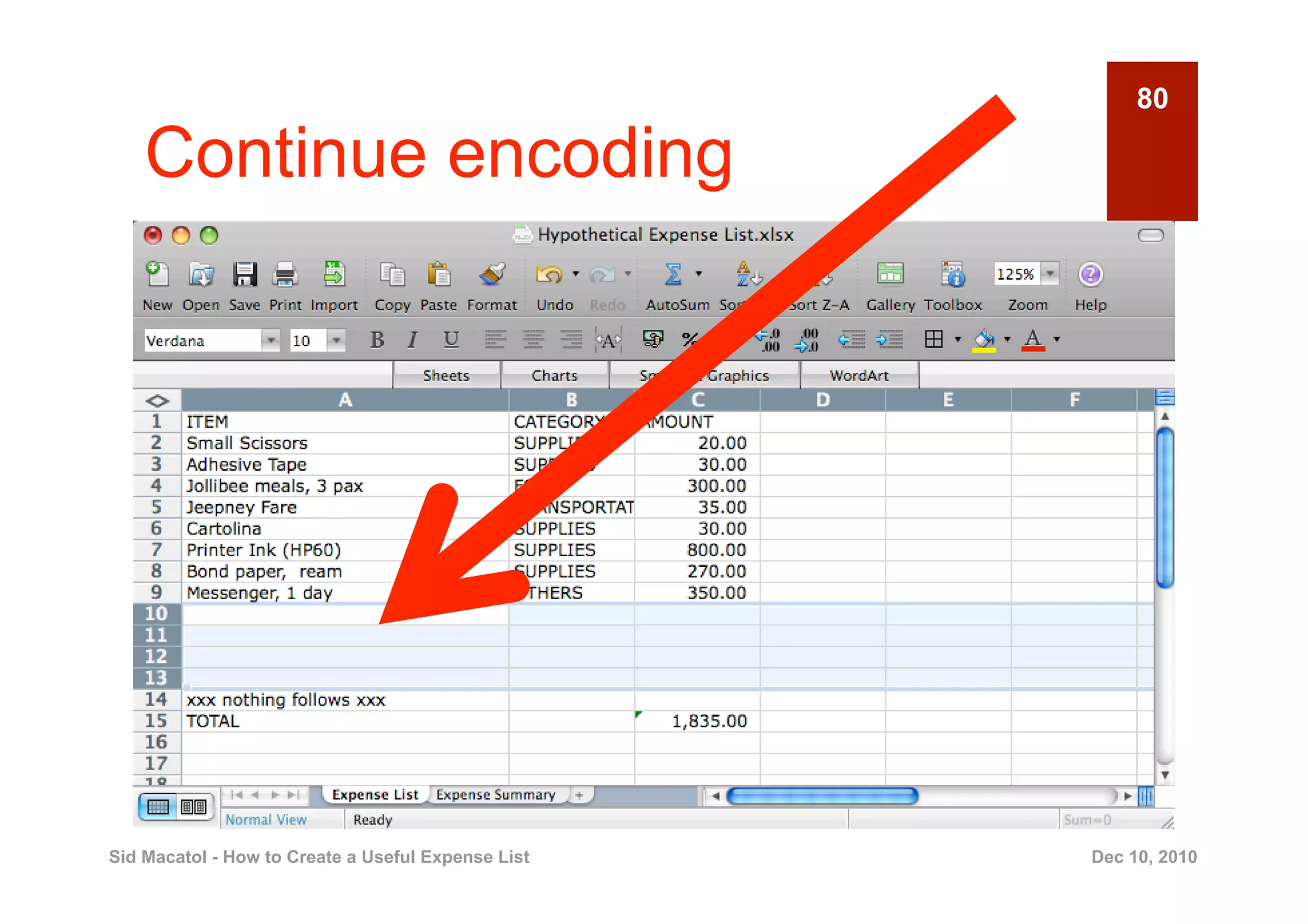Open Help with the question mark icon
1308x924 pixels.
pos(1090,275)
